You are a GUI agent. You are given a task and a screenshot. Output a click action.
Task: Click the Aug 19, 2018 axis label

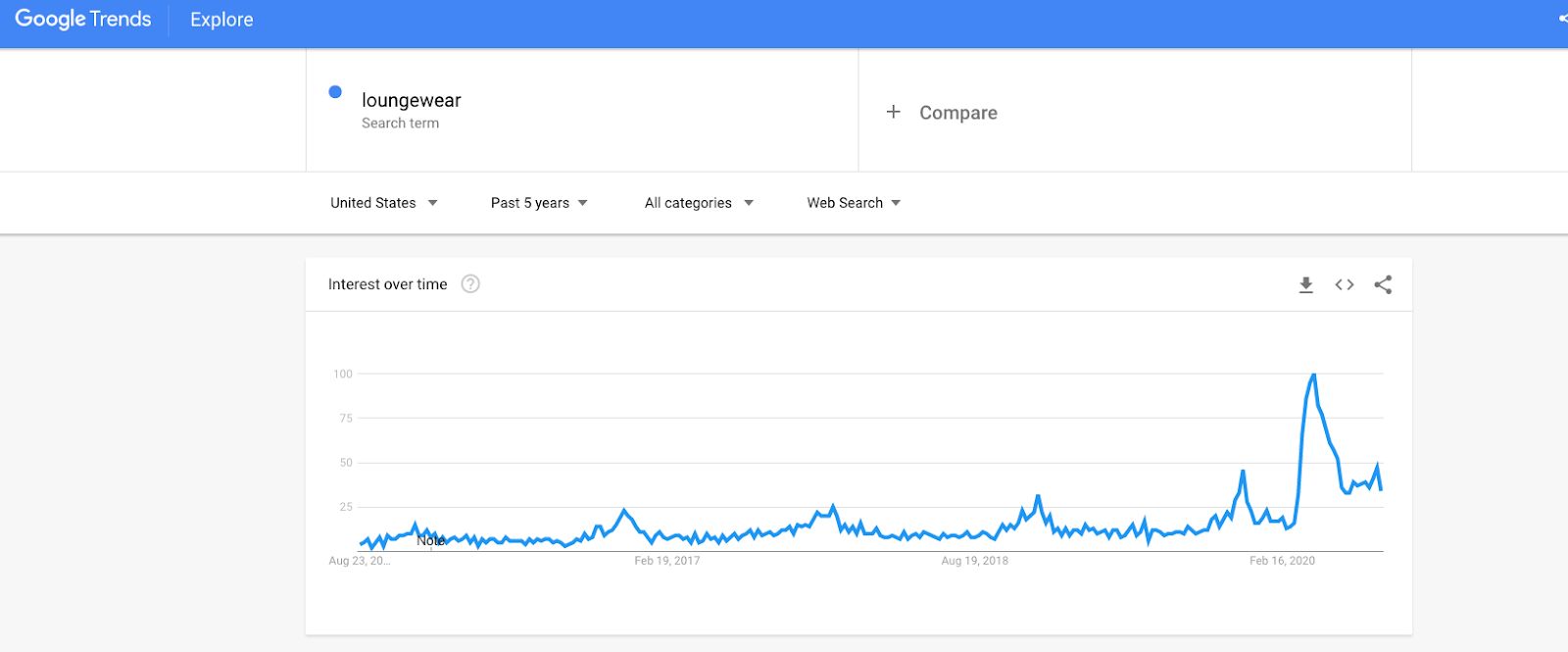coord(974,561)
